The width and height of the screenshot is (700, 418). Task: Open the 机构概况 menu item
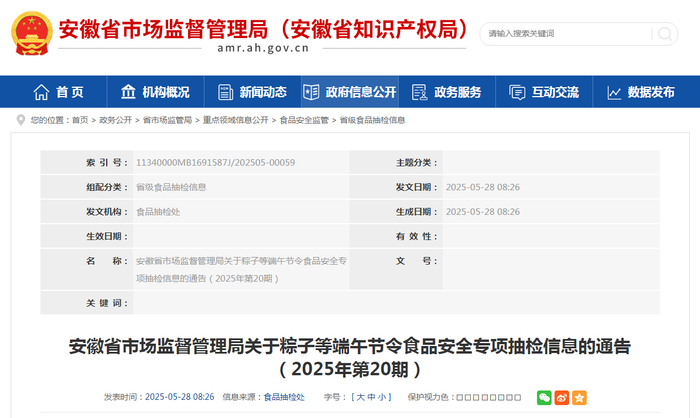click(166, 92)
